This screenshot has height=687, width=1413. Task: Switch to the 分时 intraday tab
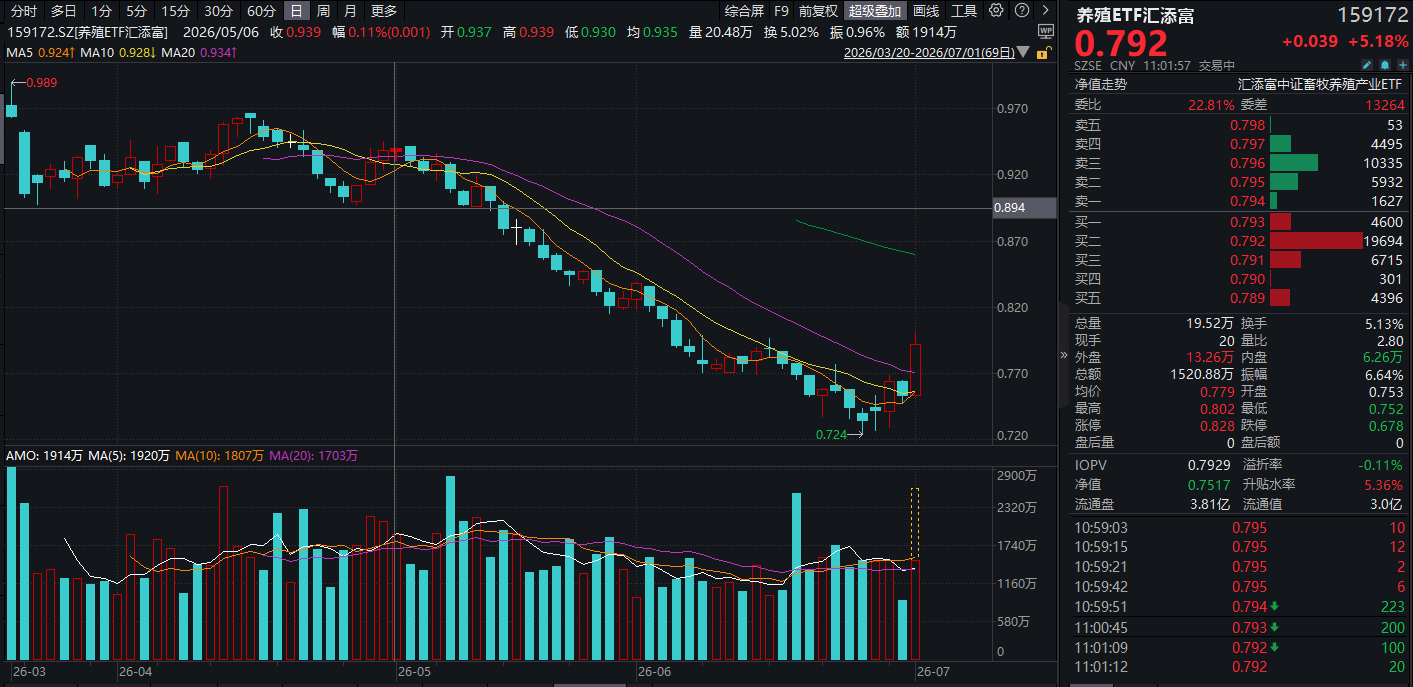[23, 11]
